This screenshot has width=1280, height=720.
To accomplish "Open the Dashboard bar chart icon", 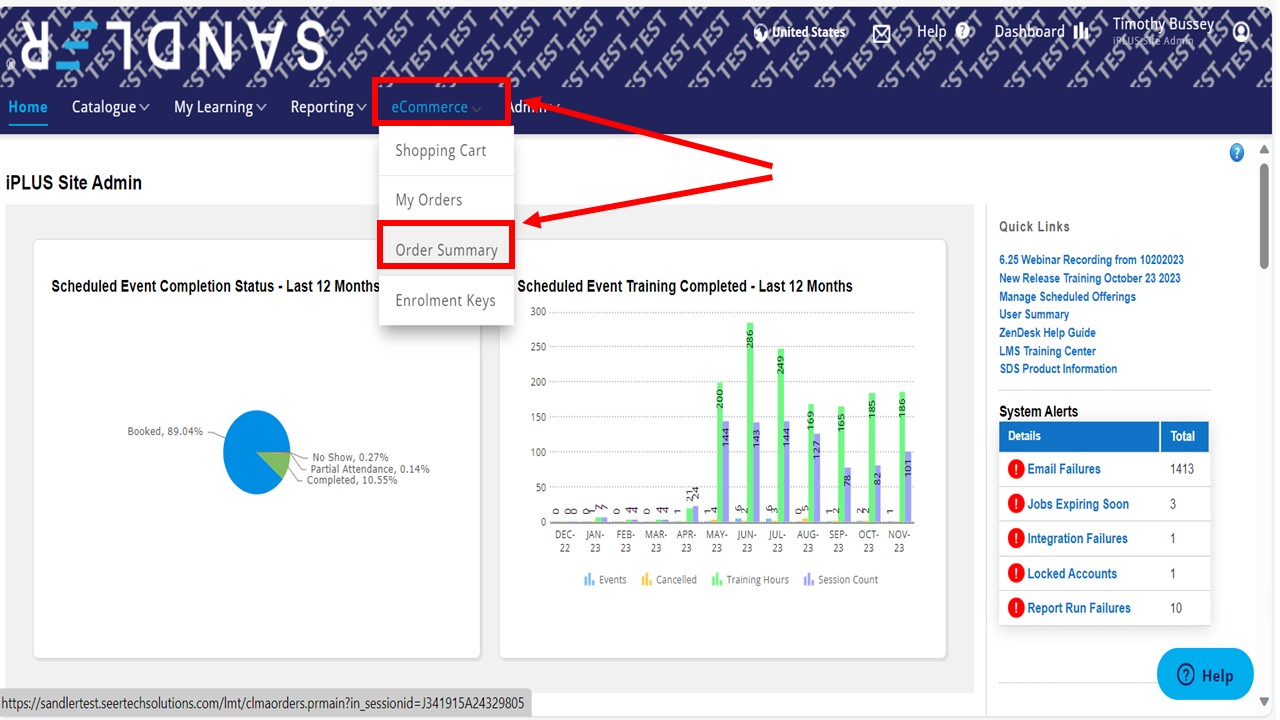I will click(1081, 32).
